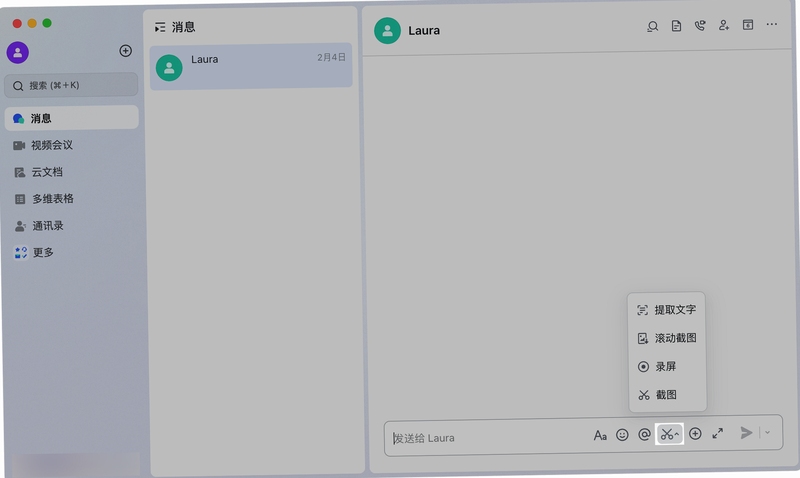
Task: Open the user profile avatar
Action: pyautogui.click(x=18, y=53)
